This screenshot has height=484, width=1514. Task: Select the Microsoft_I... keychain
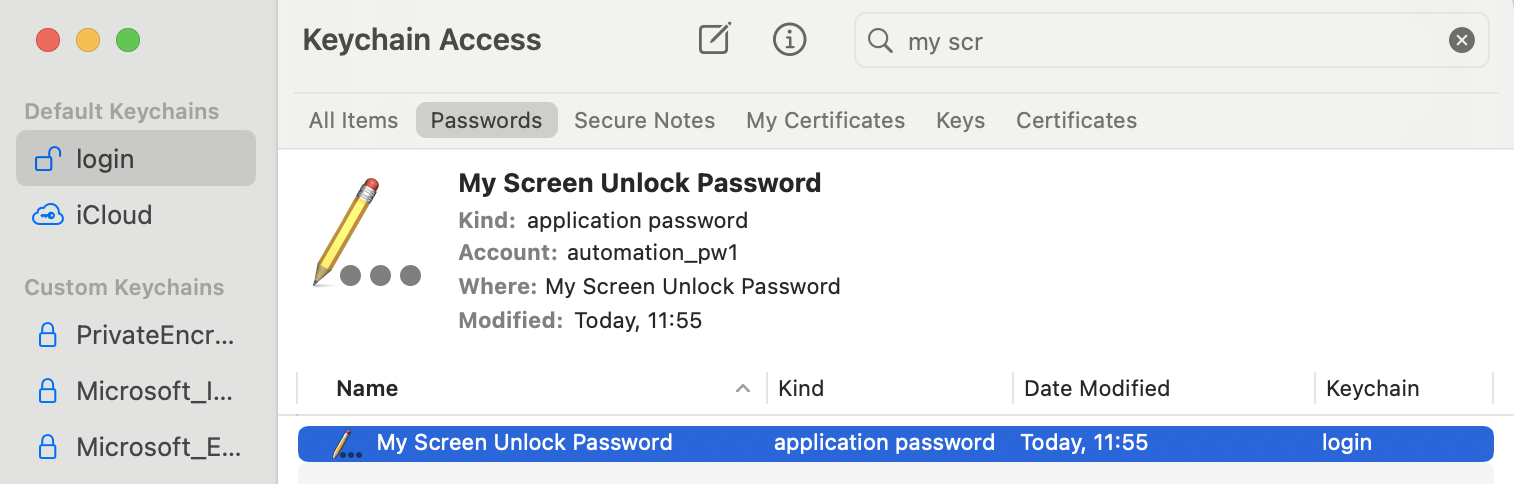[x=155, y=391]
